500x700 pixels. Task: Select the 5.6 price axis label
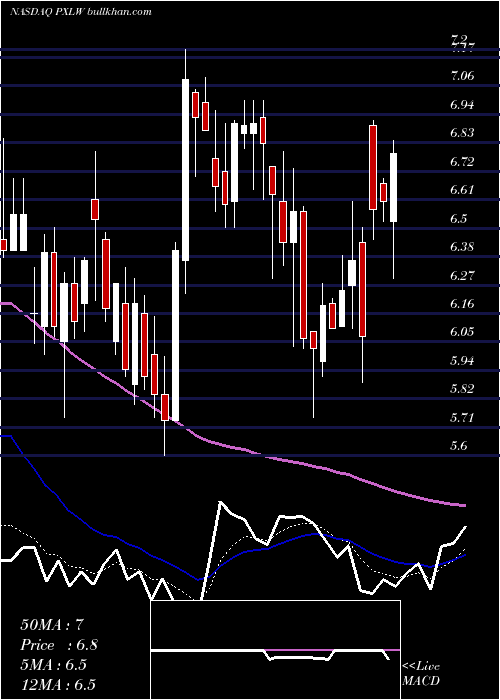458,446
